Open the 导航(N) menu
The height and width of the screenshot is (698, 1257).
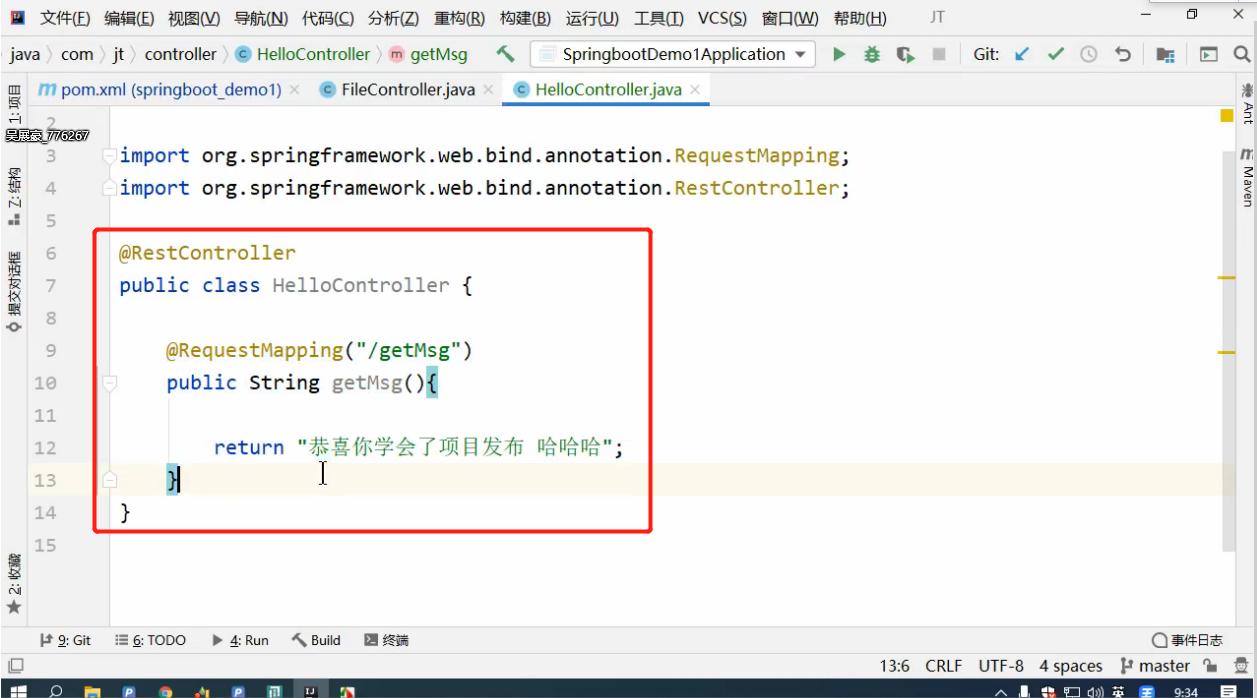coord(261,18)
